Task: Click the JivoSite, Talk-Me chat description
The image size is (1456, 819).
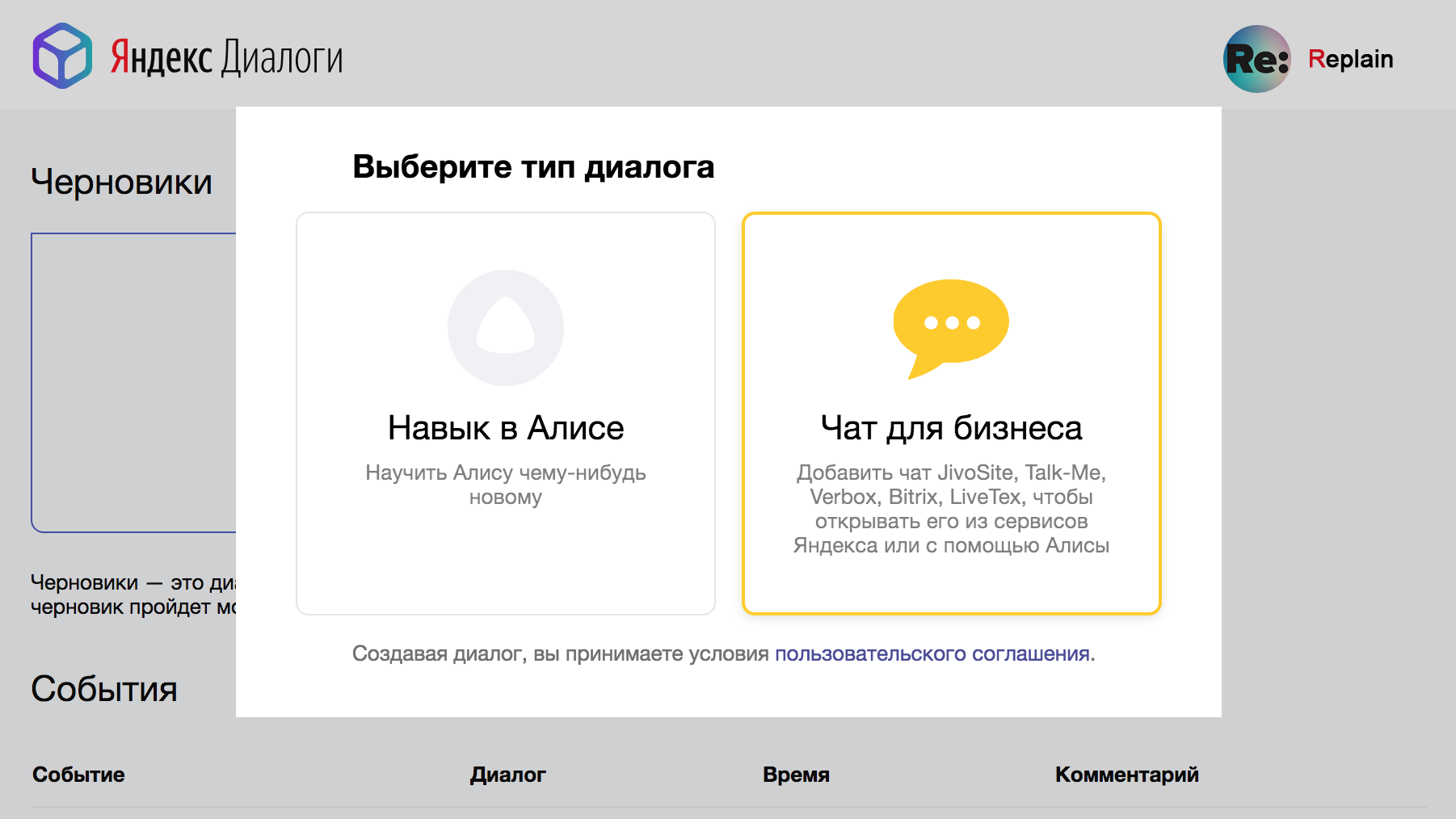Action: (x=951, y=509)
